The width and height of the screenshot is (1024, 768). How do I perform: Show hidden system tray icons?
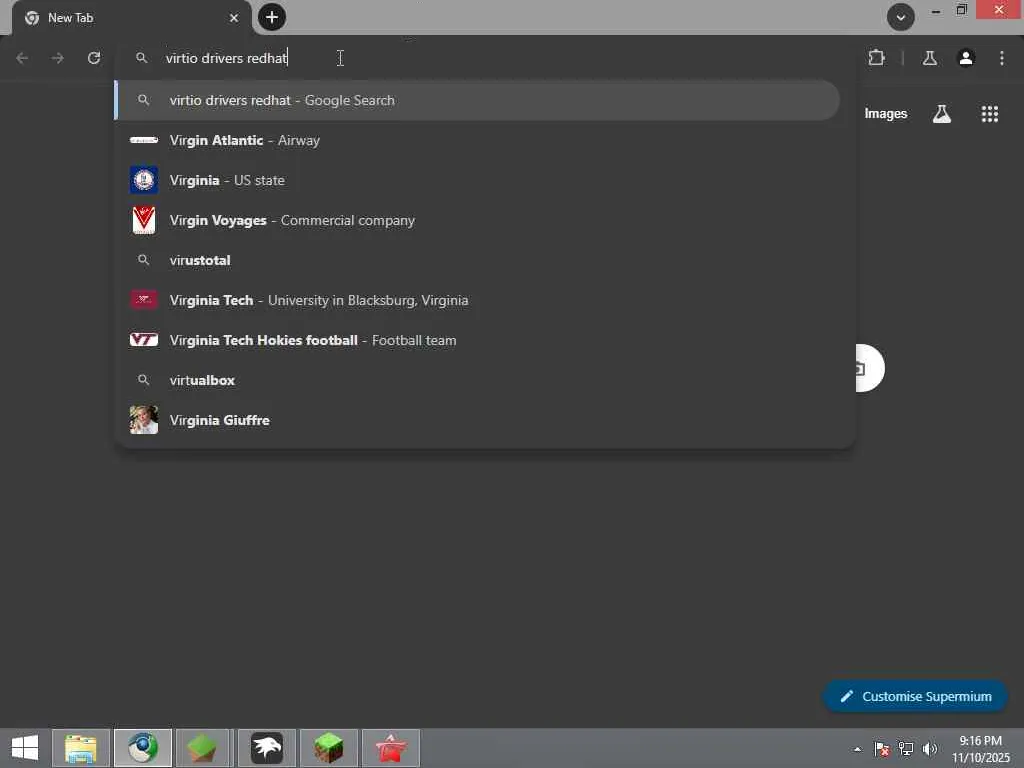(x=857, y=749)
